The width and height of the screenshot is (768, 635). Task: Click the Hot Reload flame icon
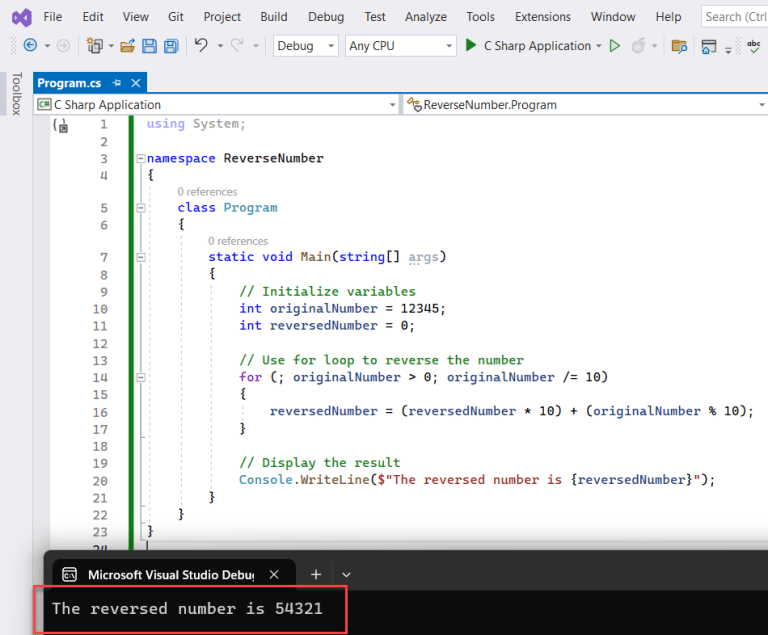click(639, 46)
